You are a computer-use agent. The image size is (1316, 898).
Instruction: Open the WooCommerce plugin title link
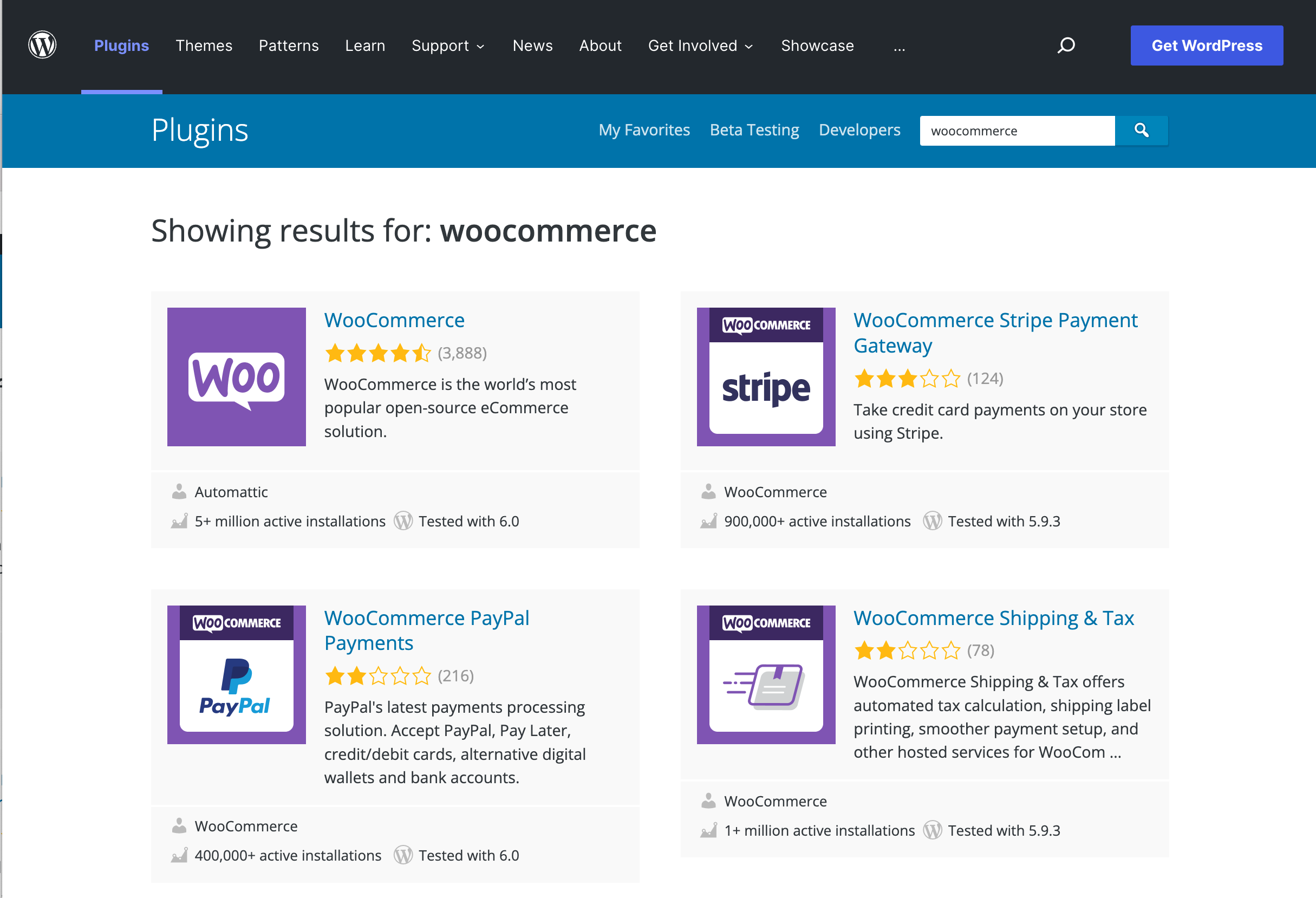[394, 320]
